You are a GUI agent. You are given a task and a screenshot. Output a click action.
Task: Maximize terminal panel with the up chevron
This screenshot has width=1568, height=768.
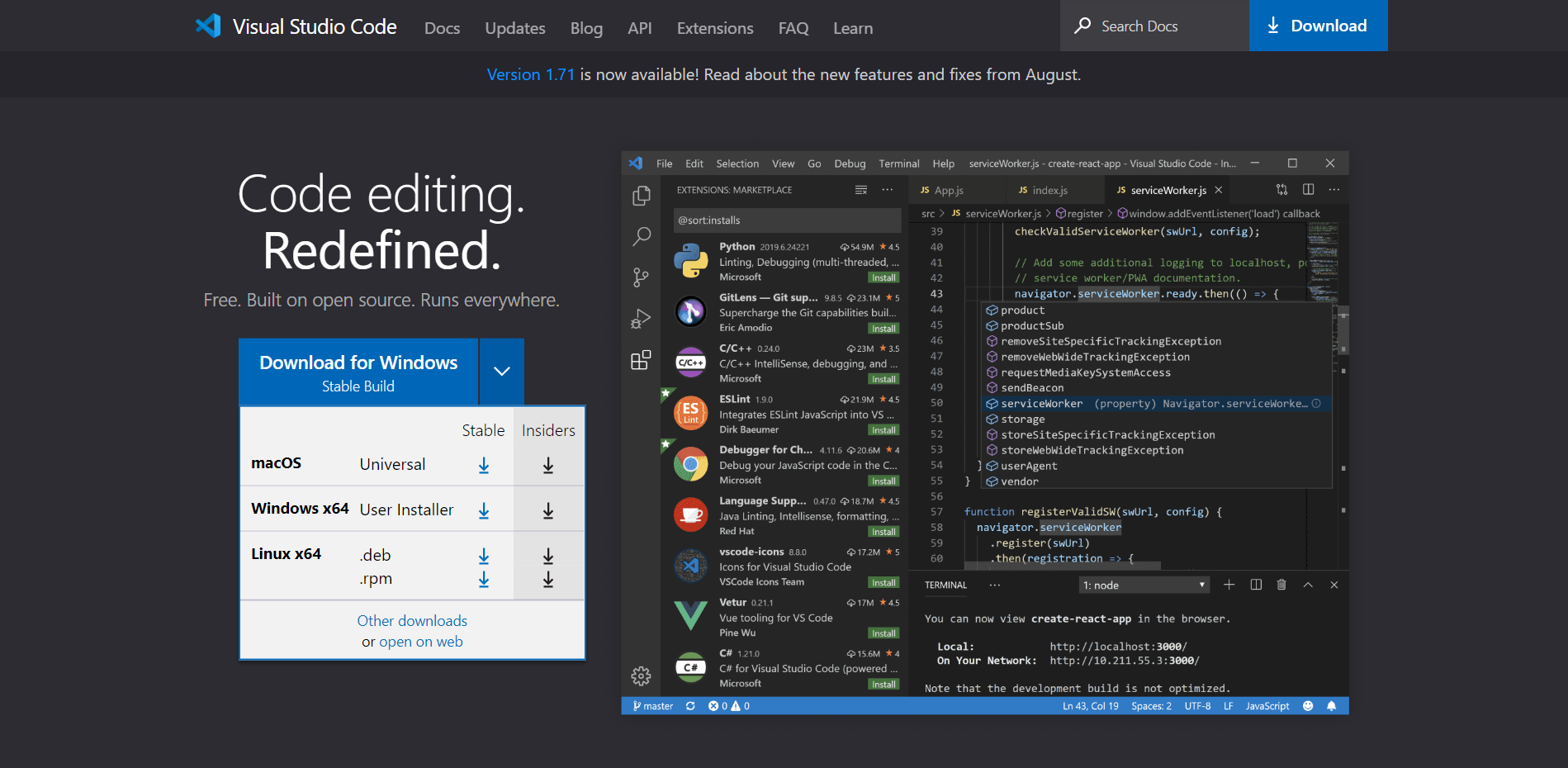(1308, 585)
